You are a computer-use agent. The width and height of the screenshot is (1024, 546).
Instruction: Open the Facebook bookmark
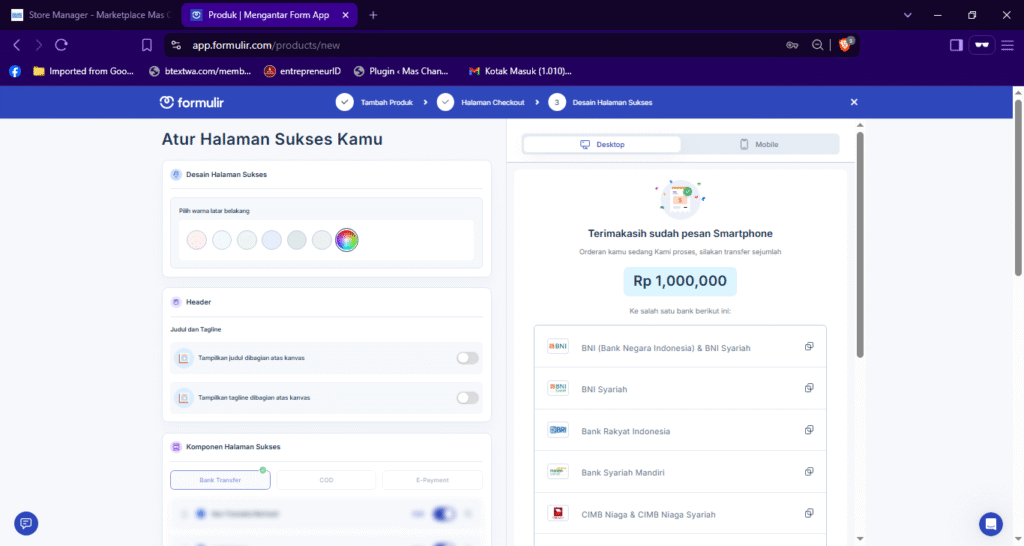click(15, 71)
